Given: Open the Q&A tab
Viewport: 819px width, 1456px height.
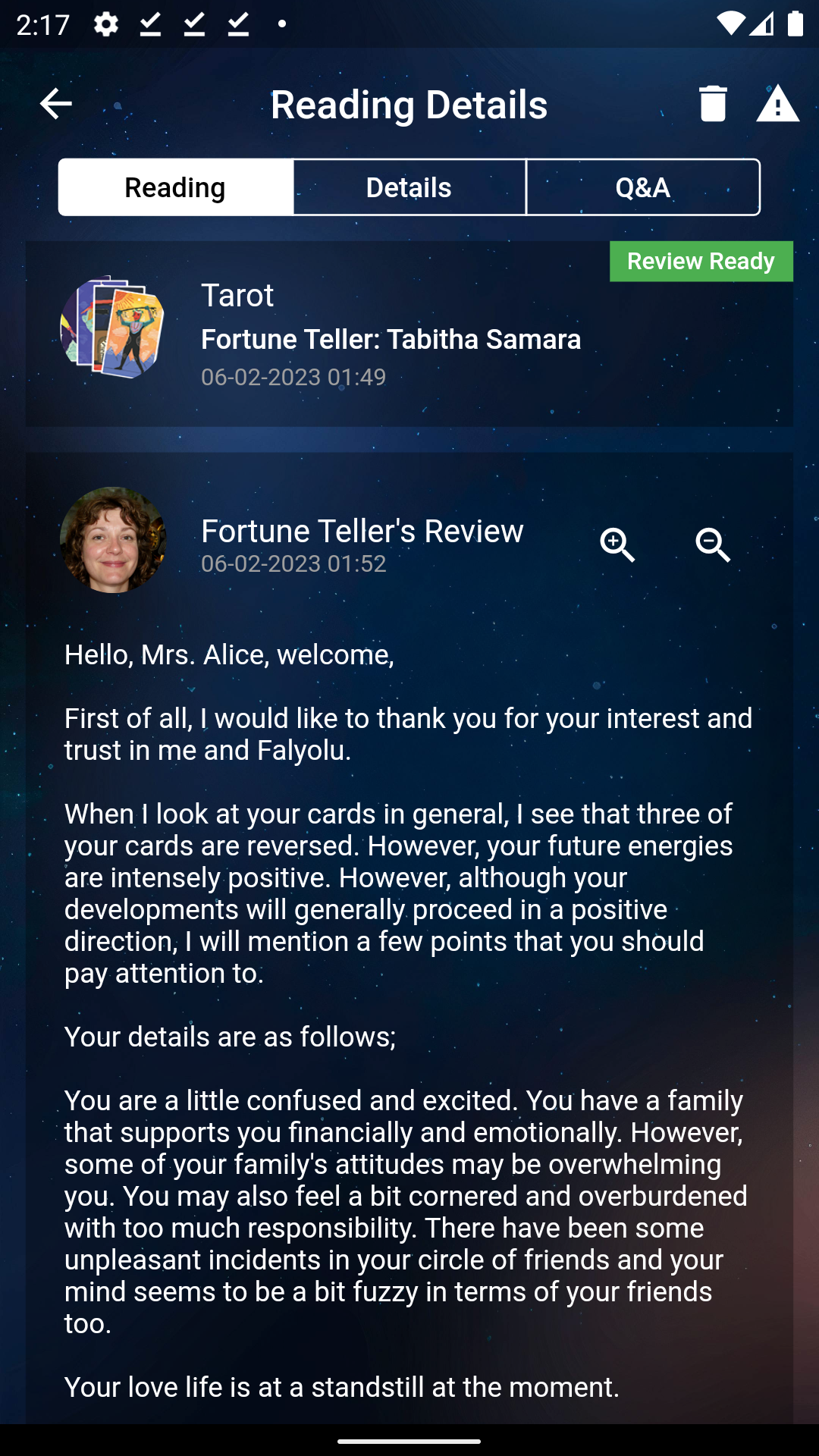Looking at the screenshot, I should click(x=642, y=187).
